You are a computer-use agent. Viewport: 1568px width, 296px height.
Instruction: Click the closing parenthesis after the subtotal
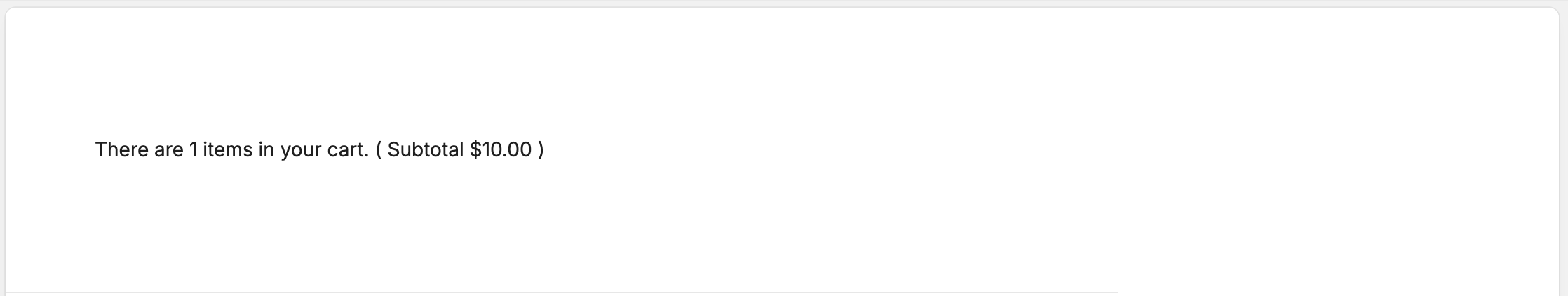tap(541, 149)
